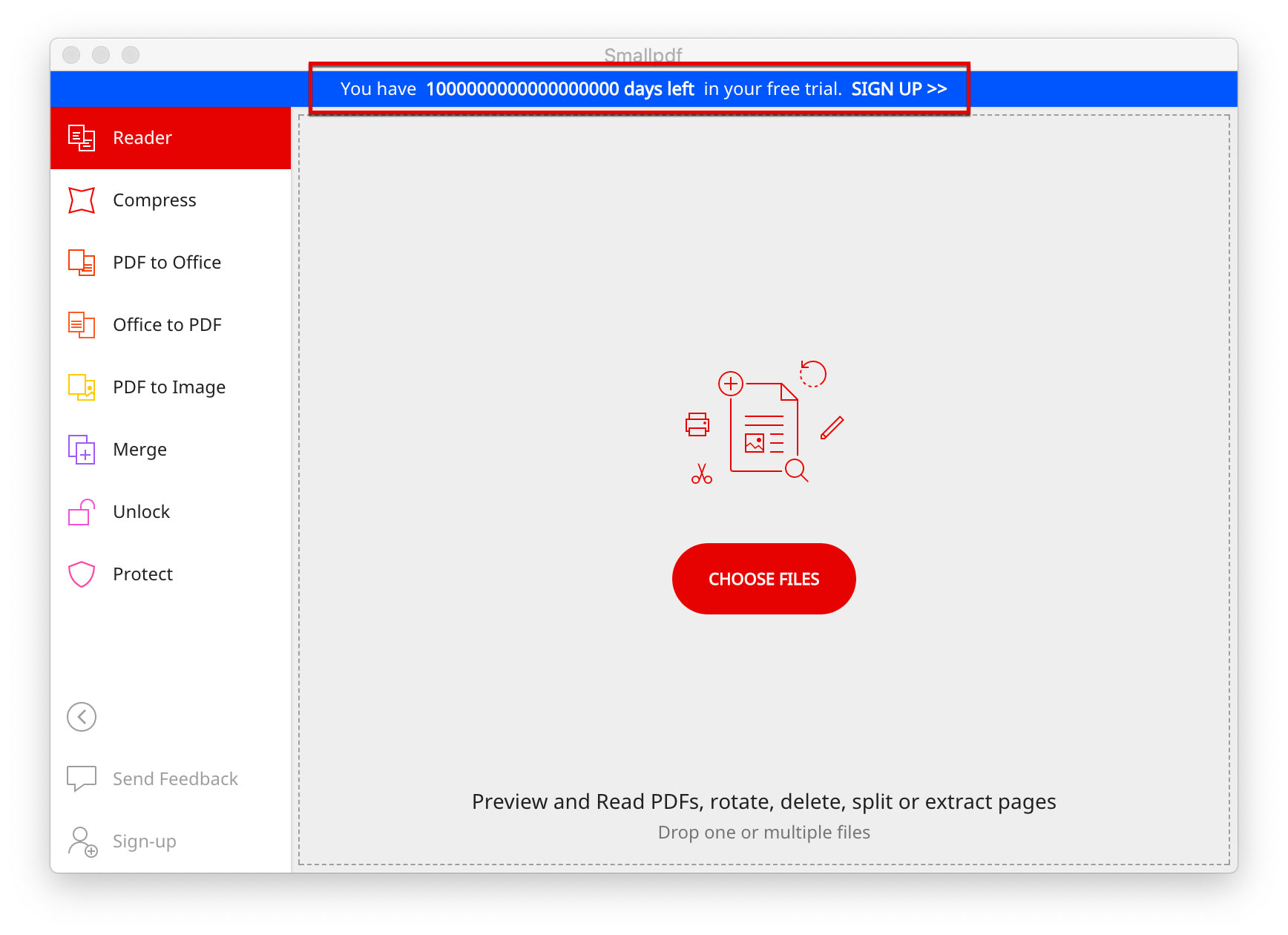Open the Merge tool
This screenshot has height=935, width=1288.
coord(139,449)
